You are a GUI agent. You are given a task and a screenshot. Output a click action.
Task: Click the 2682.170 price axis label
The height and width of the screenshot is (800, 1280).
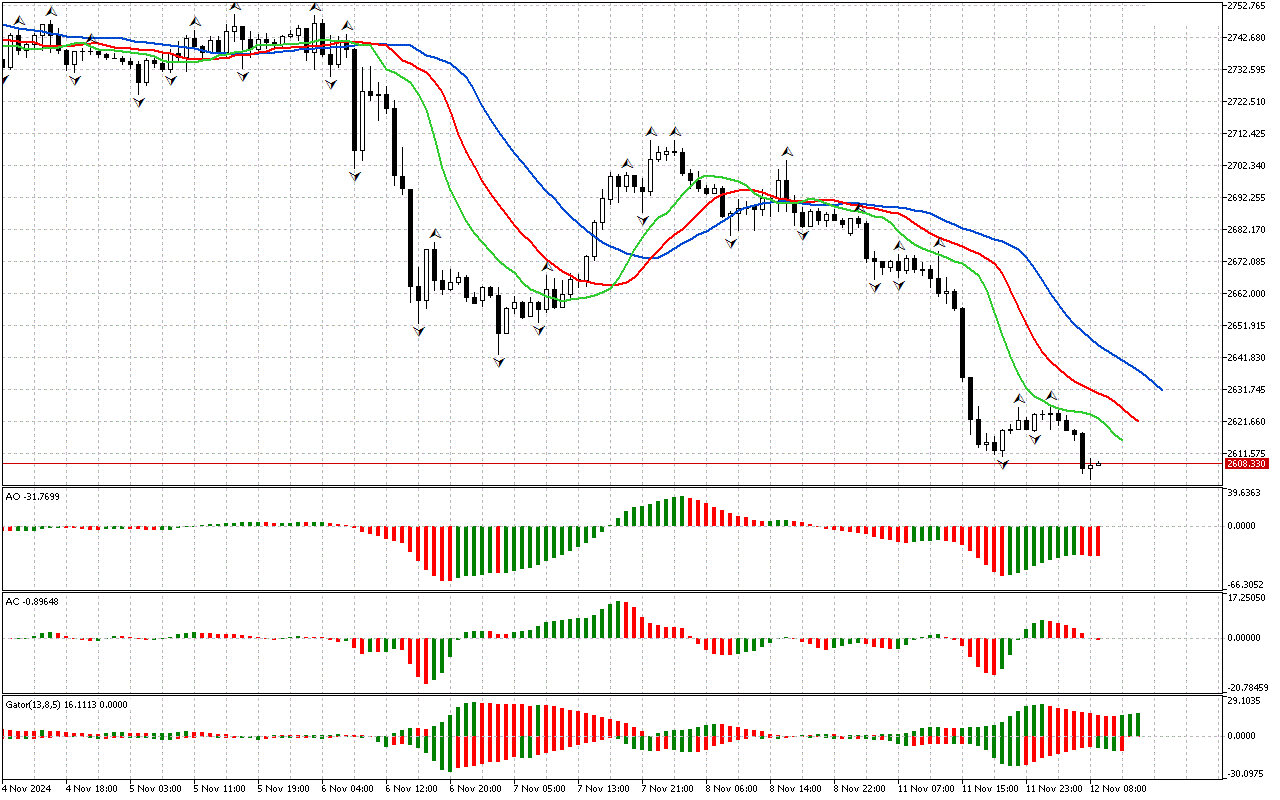click(x=1248, y=230)
